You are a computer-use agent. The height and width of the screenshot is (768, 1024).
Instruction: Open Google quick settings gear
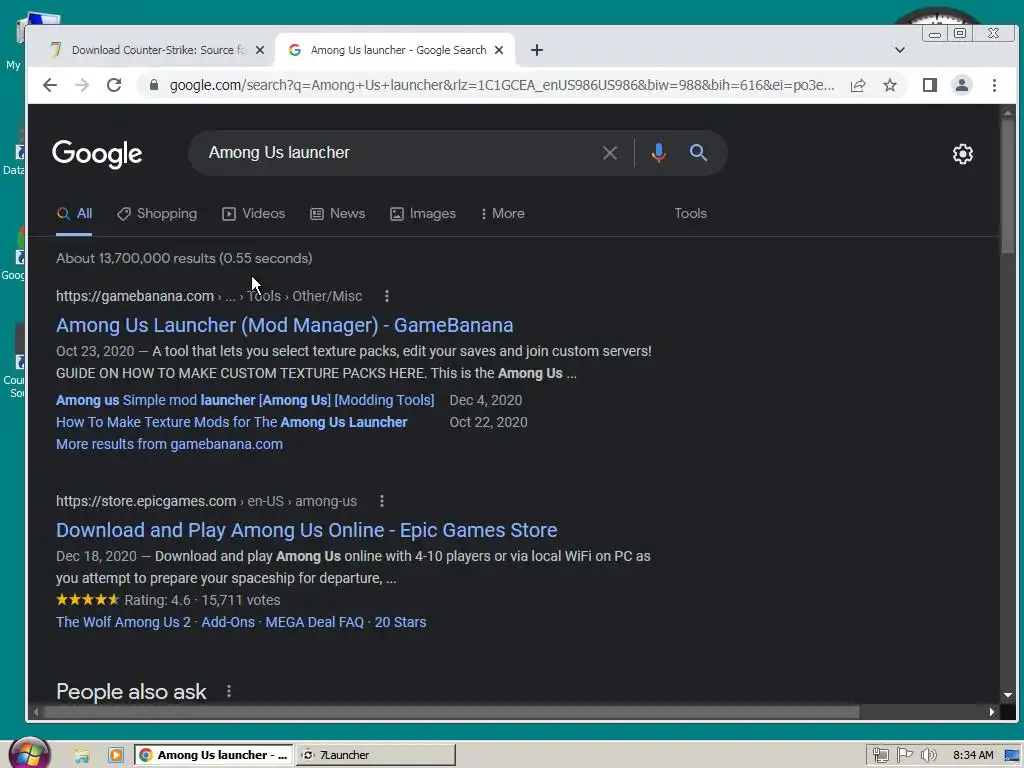(x=963, y=154)
